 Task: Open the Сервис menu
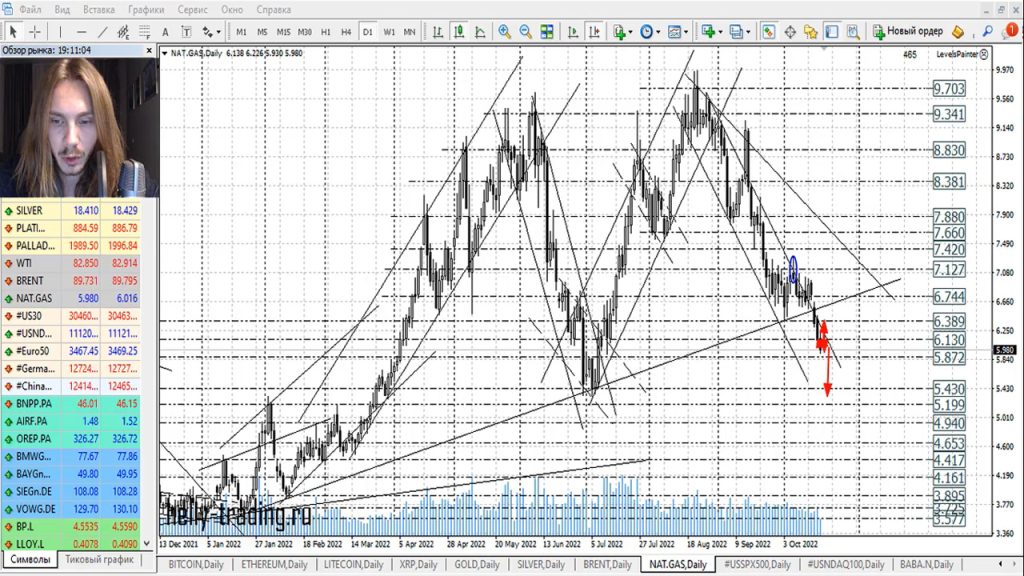[192, 10]
